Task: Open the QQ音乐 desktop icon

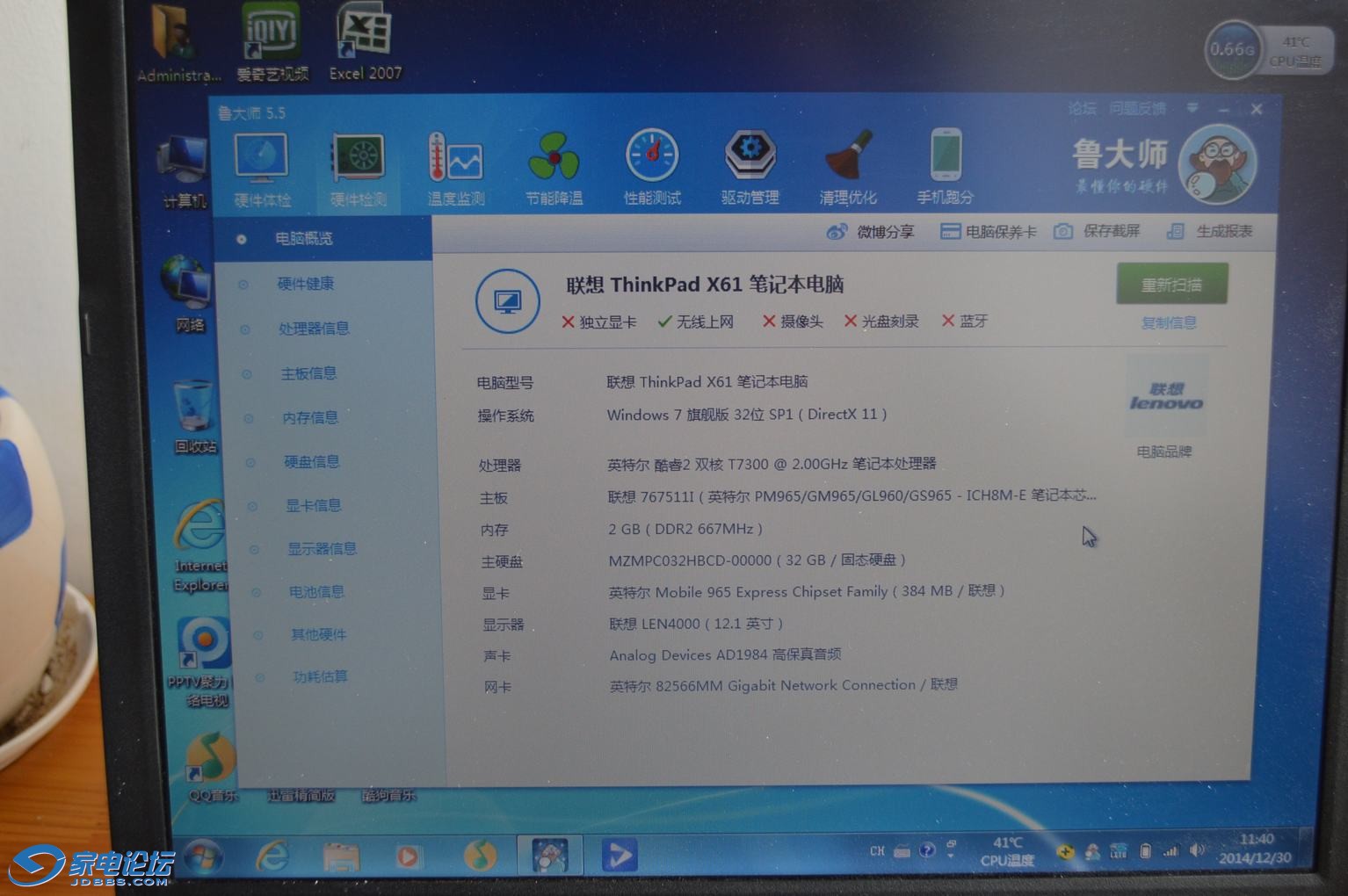Action: tap(212, 768)
